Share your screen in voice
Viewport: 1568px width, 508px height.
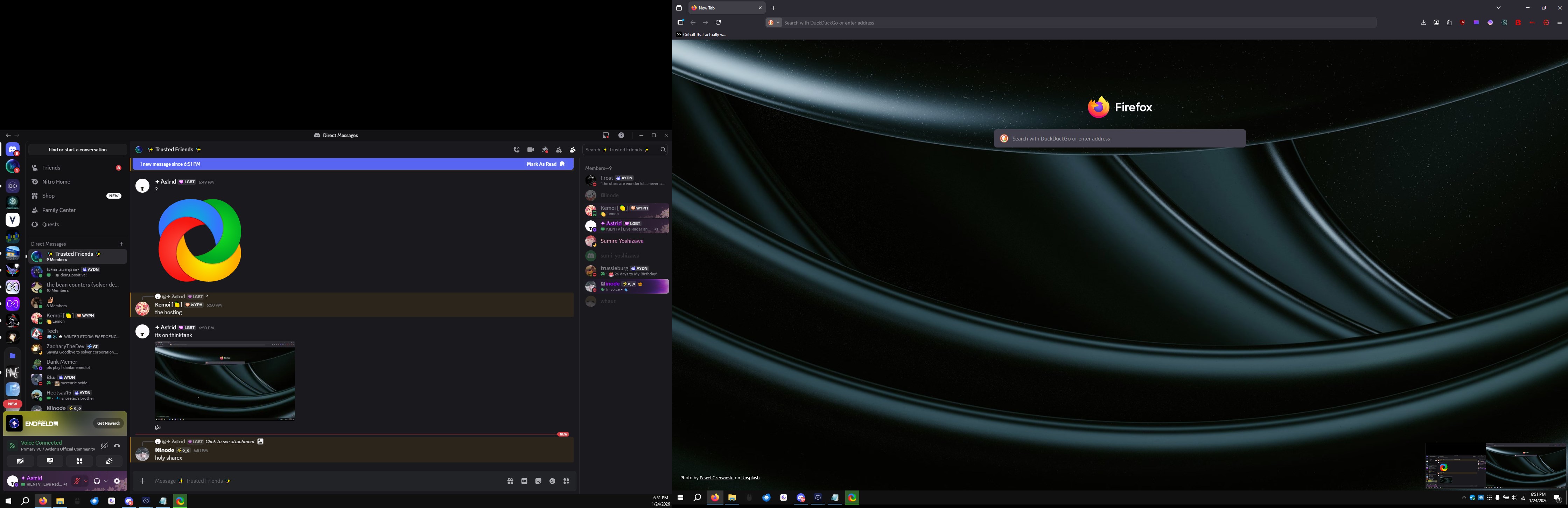click(x=50, y=461)
